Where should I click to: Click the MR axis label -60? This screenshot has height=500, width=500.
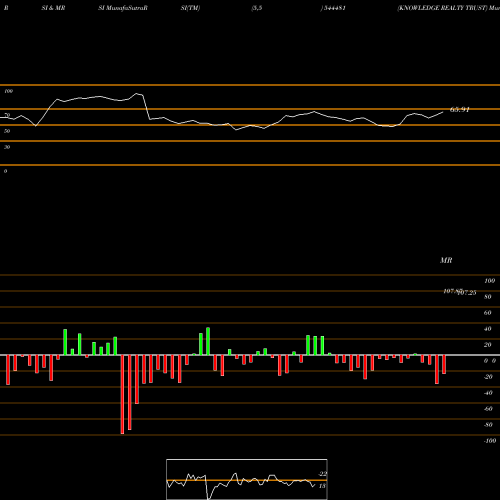pos(488,409)
